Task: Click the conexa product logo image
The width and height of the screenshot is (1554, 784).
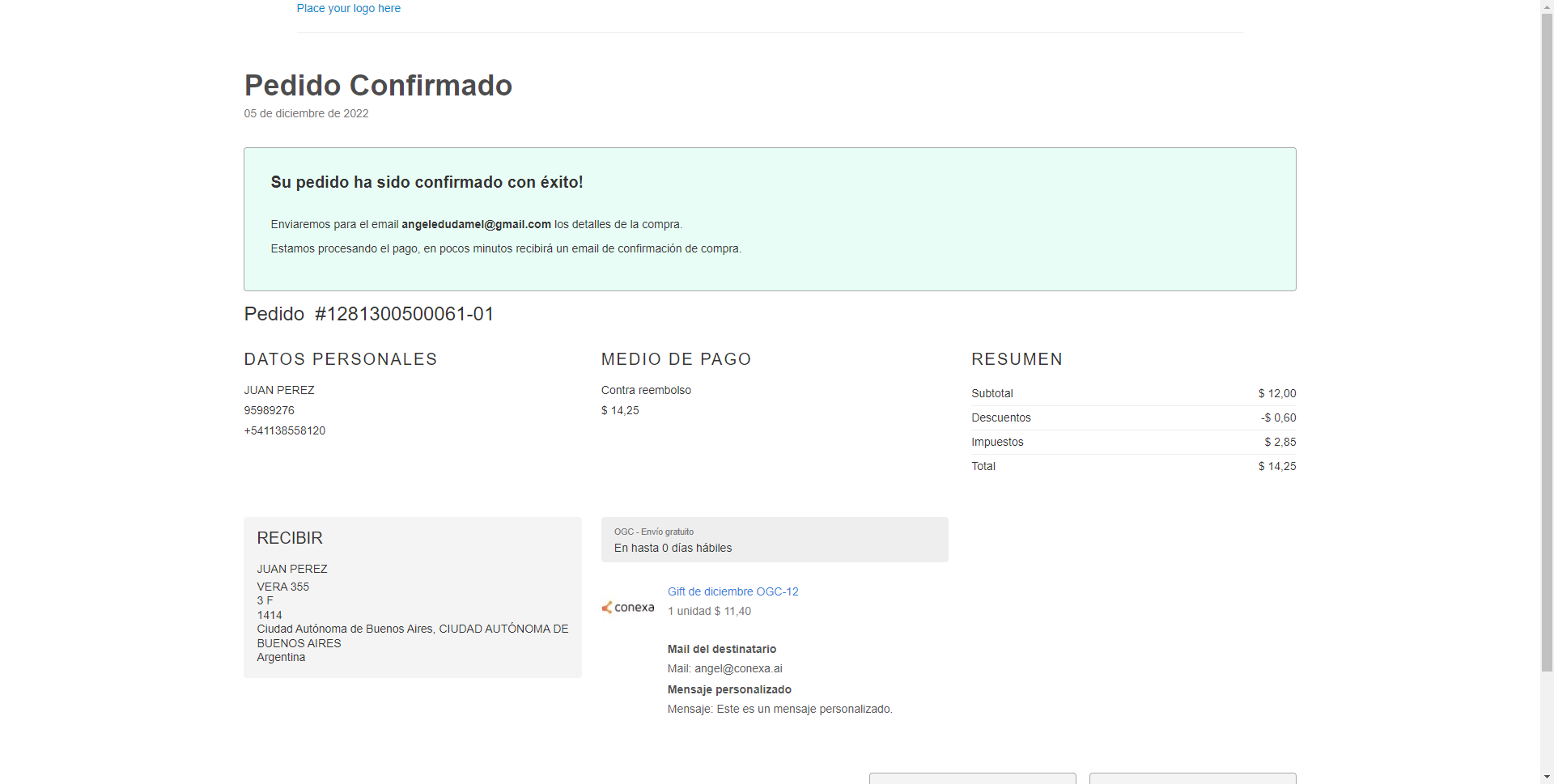Action: (x=628, y=608)
